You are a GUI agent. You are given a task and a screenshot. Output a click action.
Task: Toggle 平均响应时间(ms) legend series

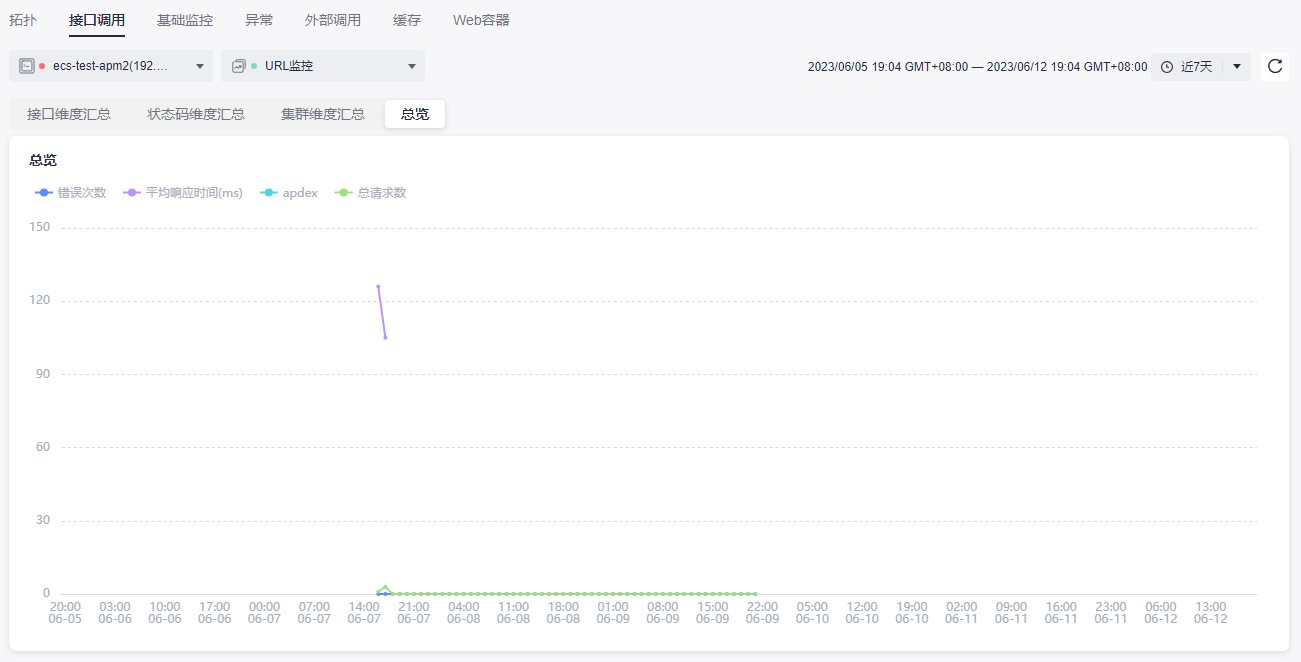click(x=183, y=193)
